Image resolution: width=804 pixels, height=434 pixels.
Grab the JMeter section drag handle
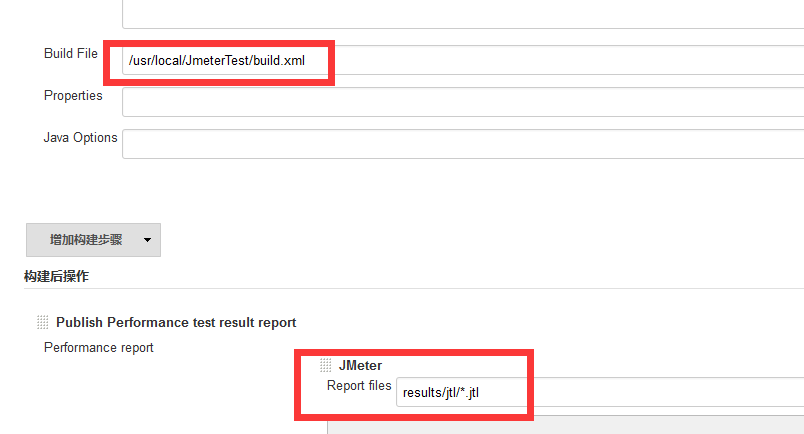pyautogui.click(x=326, y=365)
